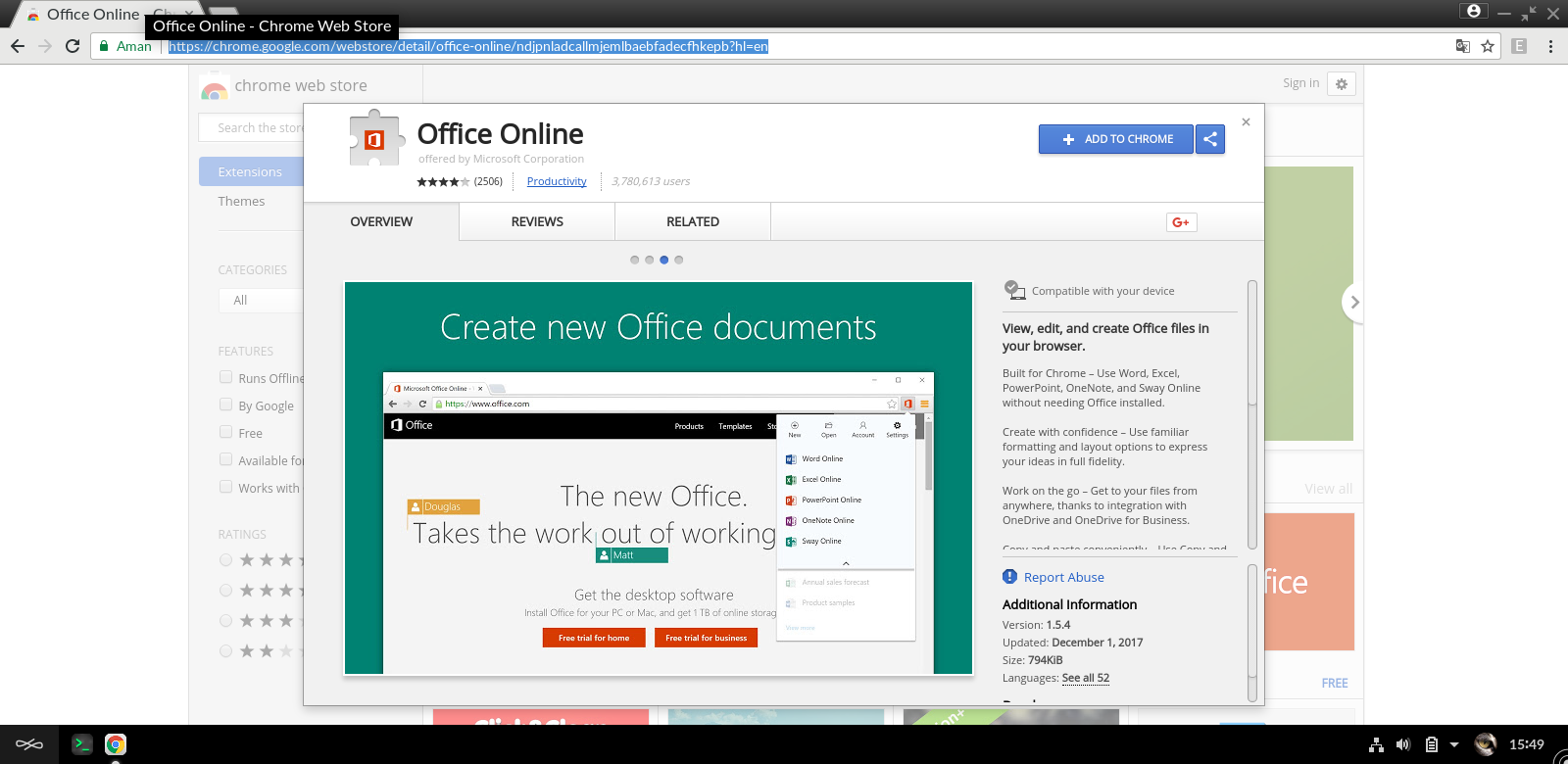Viewport: 1568px width, 764px height.
Task: Select the second ratings radio button
Action: pyautogui.click(x=225, y=591)
